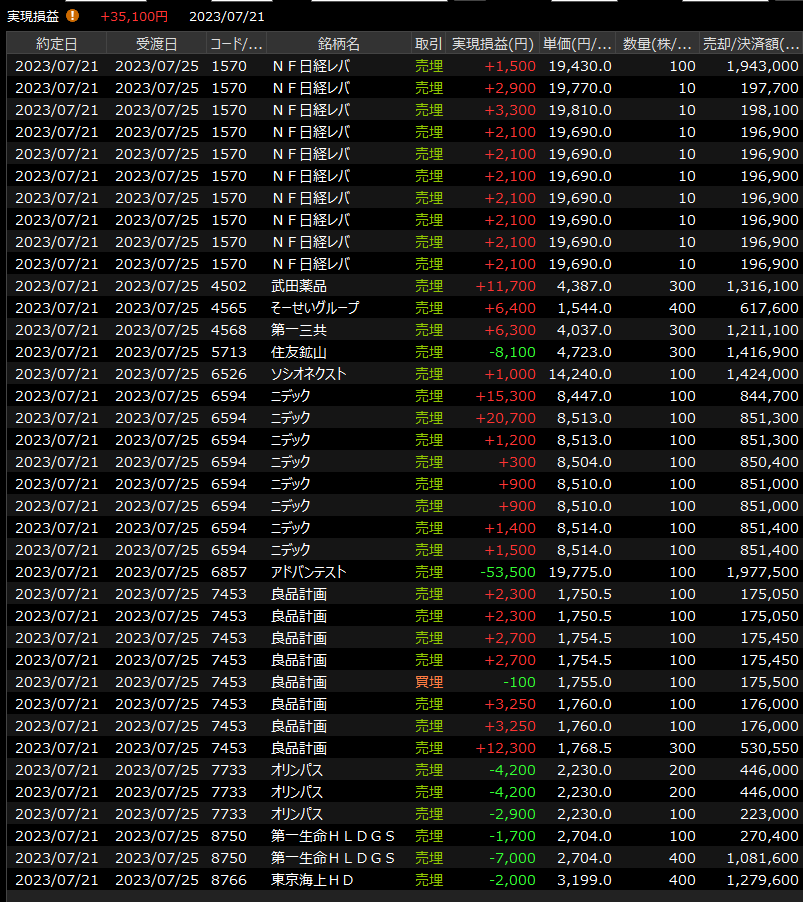The width and height of the screenshot is (803, 902).
Task: Click the red 買埋 trade type cell
Action: [428, 682]
